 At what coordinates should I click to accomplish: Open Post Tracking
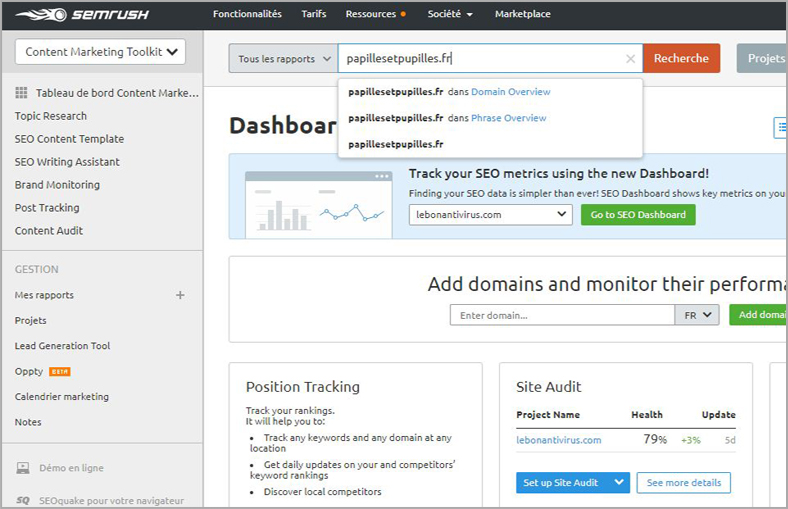(x=47, y=208)
